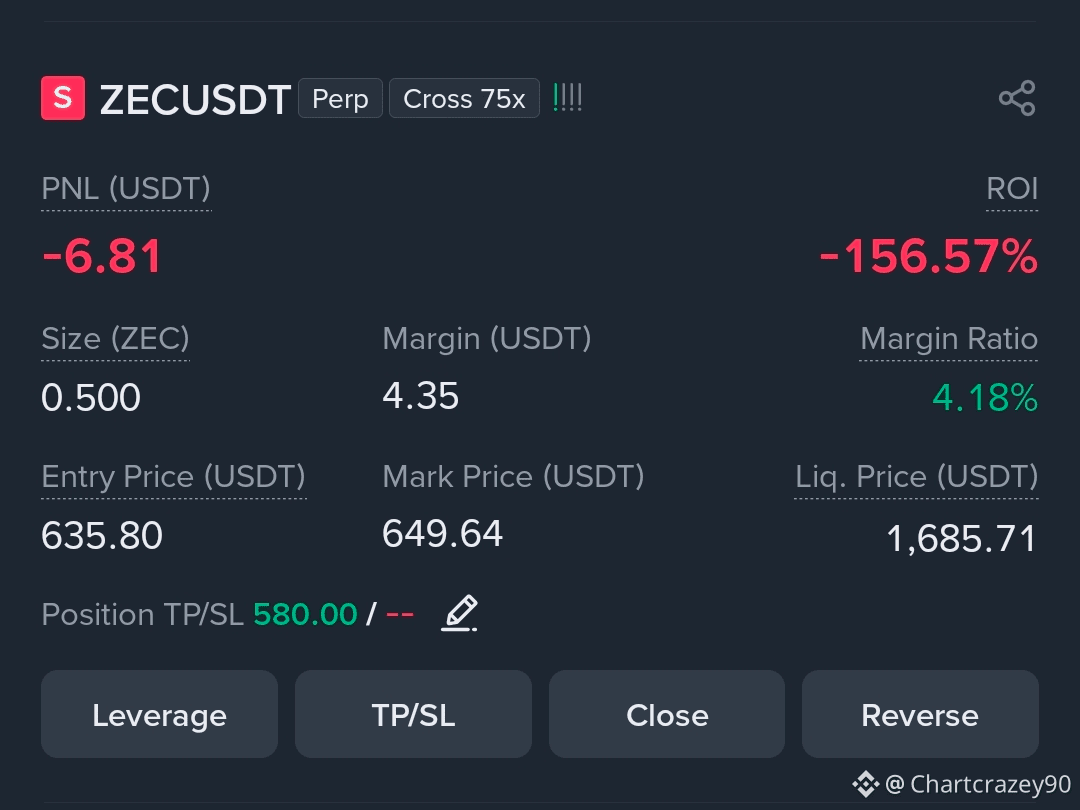Tap the 580.00 take profit value
The width and height of the screenshot is (1080, 810).
[305, 614]
